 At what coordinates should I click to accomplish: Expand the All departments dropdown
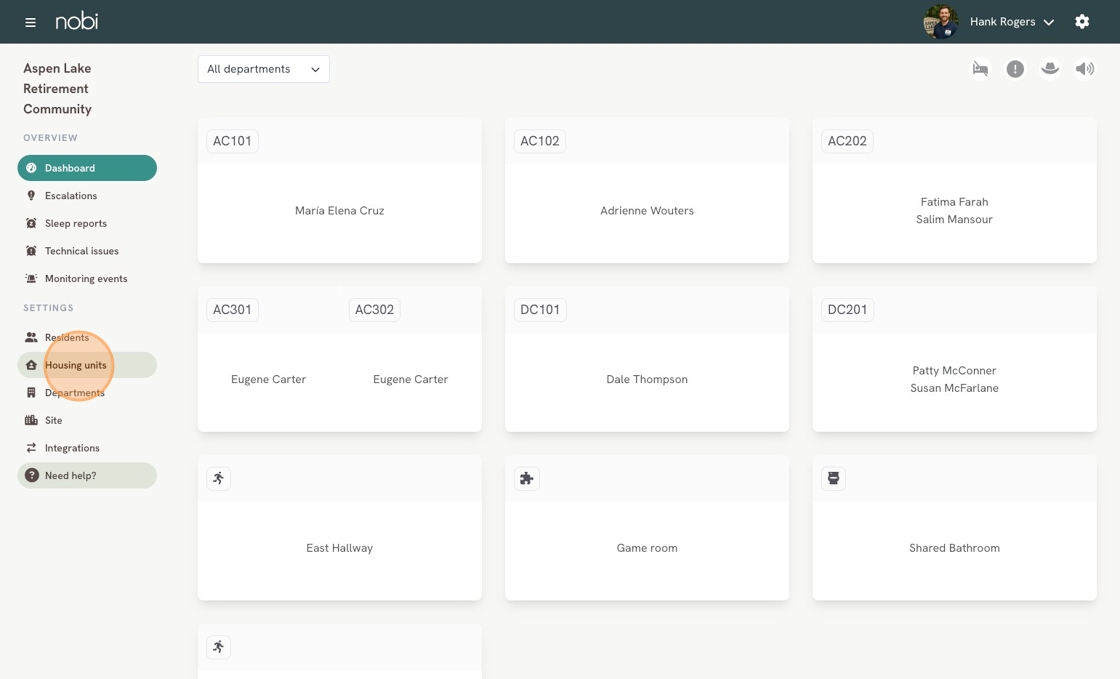[x=263, y=69]
